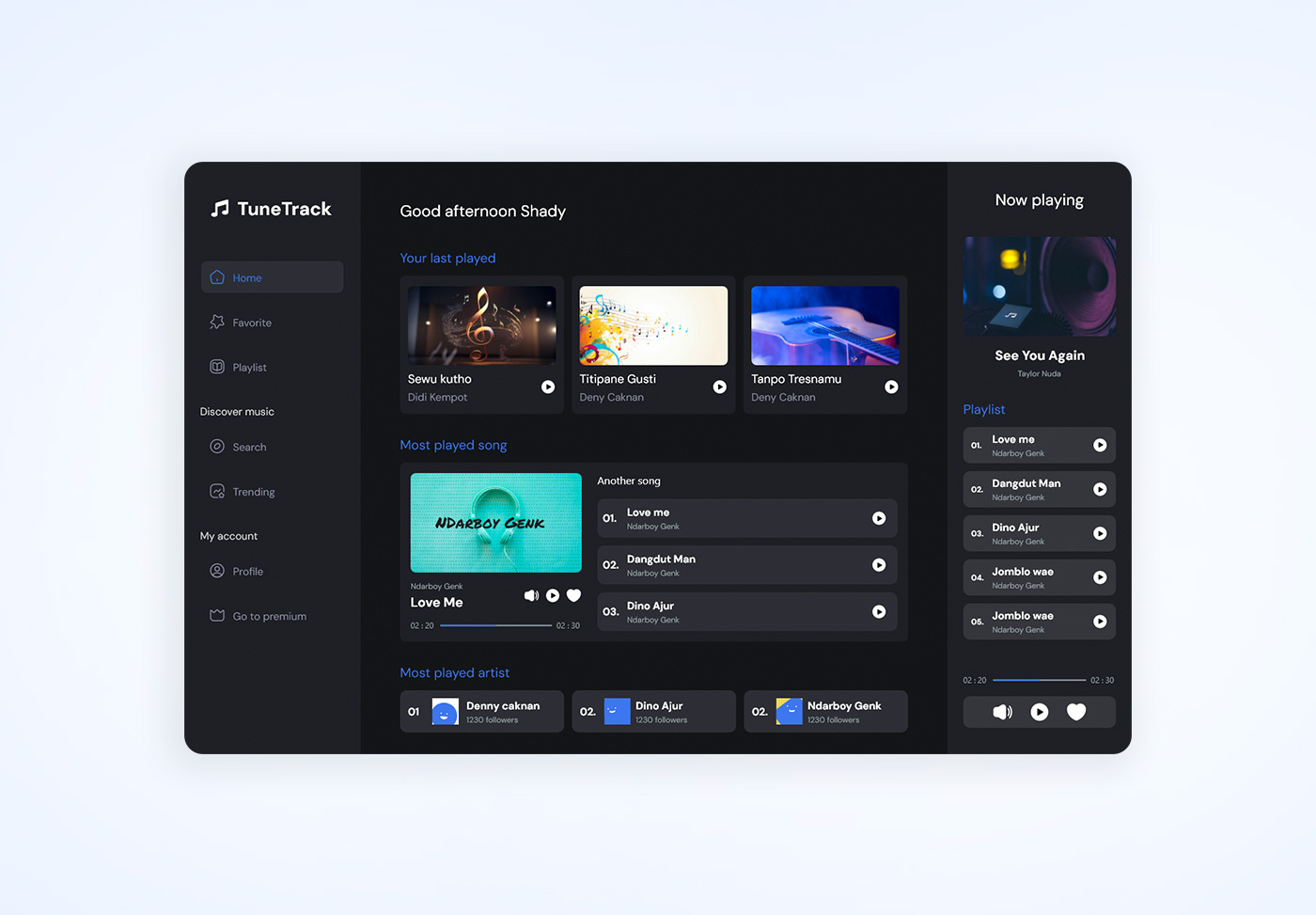Image resolution: width=1316 pixels, height=915 pixels.
Task: Mute the Love Me player volume
Action: (x=531, y=595)
